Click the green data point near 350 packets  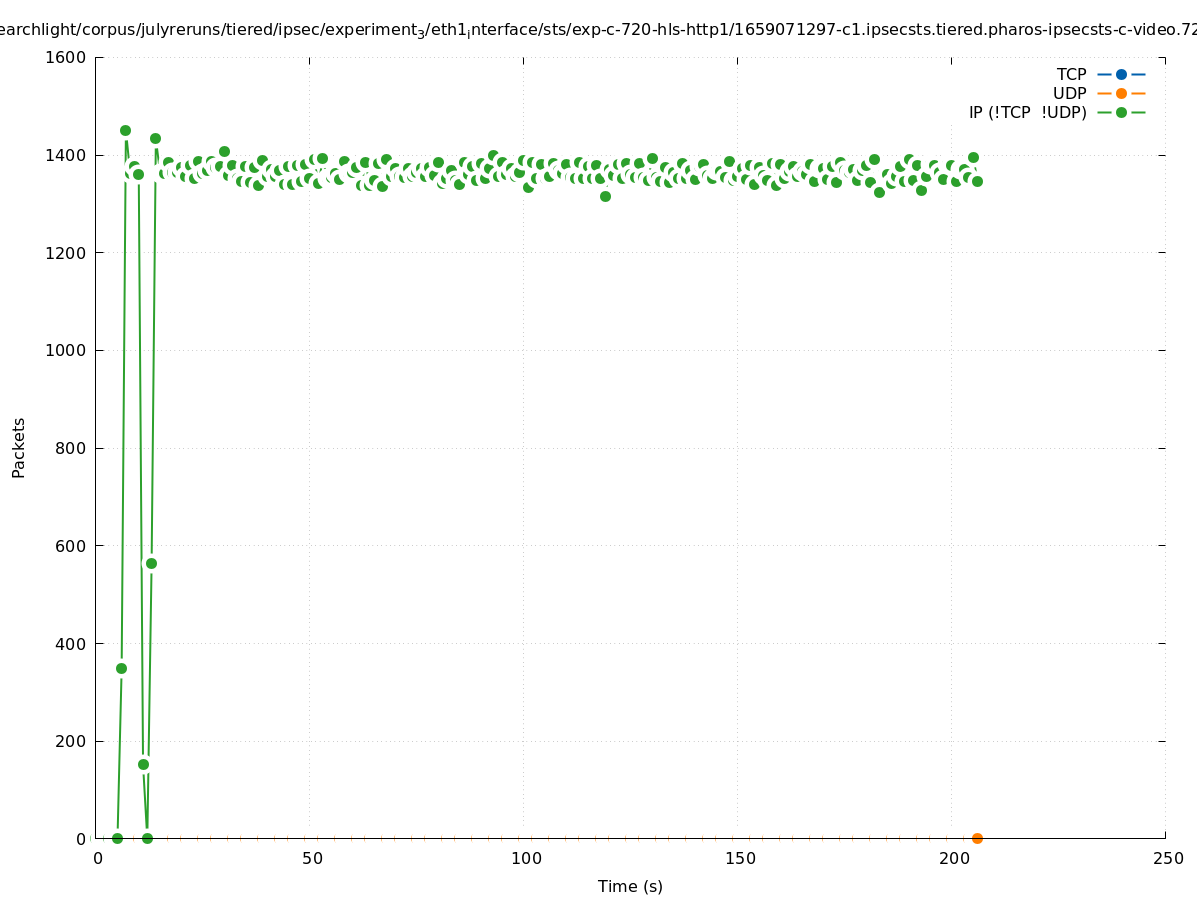tap(121, 668)
